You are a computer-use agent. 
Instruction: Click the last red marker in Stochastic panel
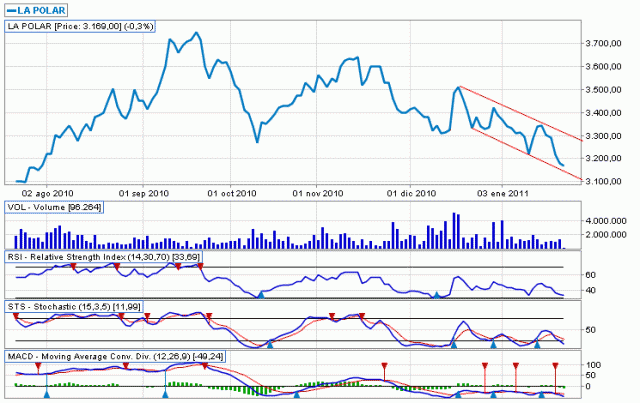point(362,316)
